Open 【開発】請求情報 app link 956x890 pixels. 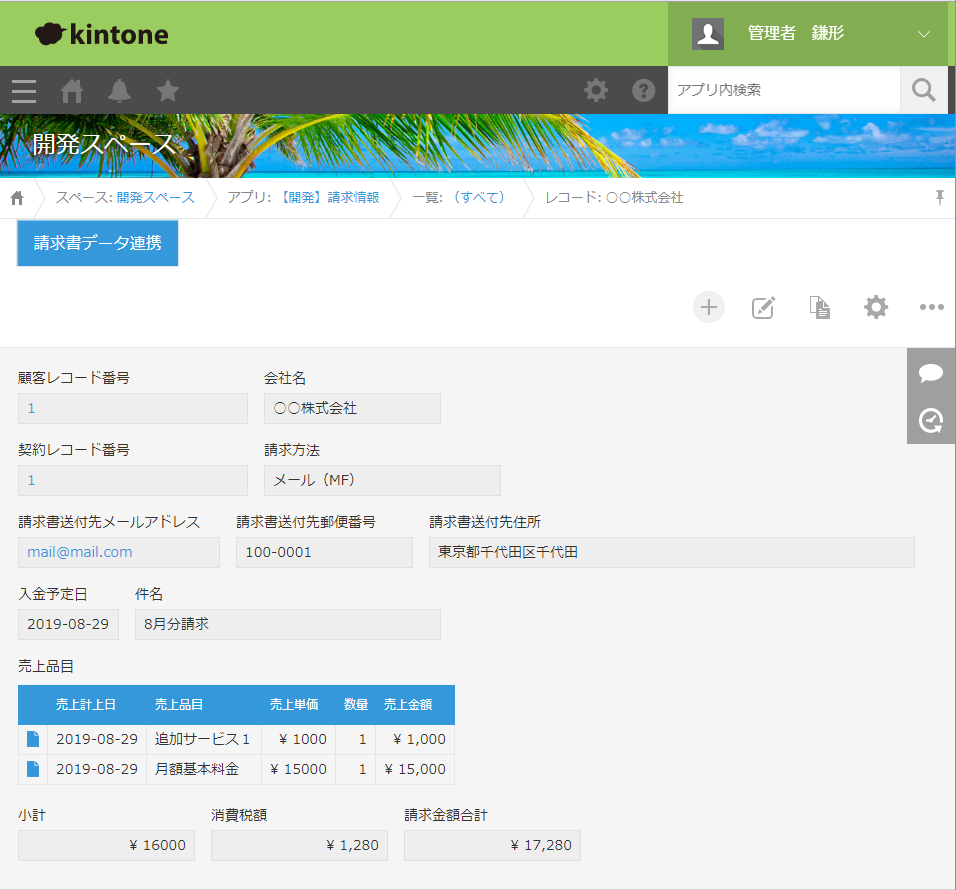(x=329, y=198)
